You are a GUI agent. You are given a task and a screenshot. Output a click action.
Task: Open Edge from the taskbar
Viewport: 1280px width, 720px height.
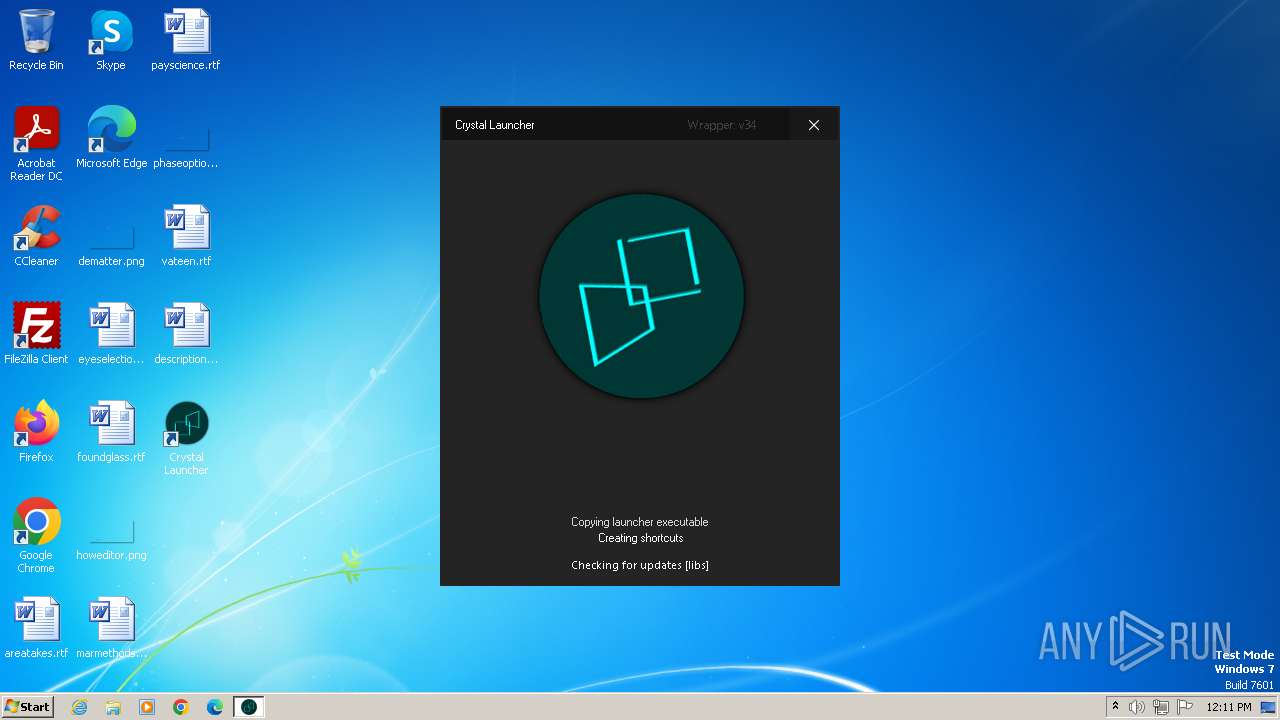click(x=215, y=707)
